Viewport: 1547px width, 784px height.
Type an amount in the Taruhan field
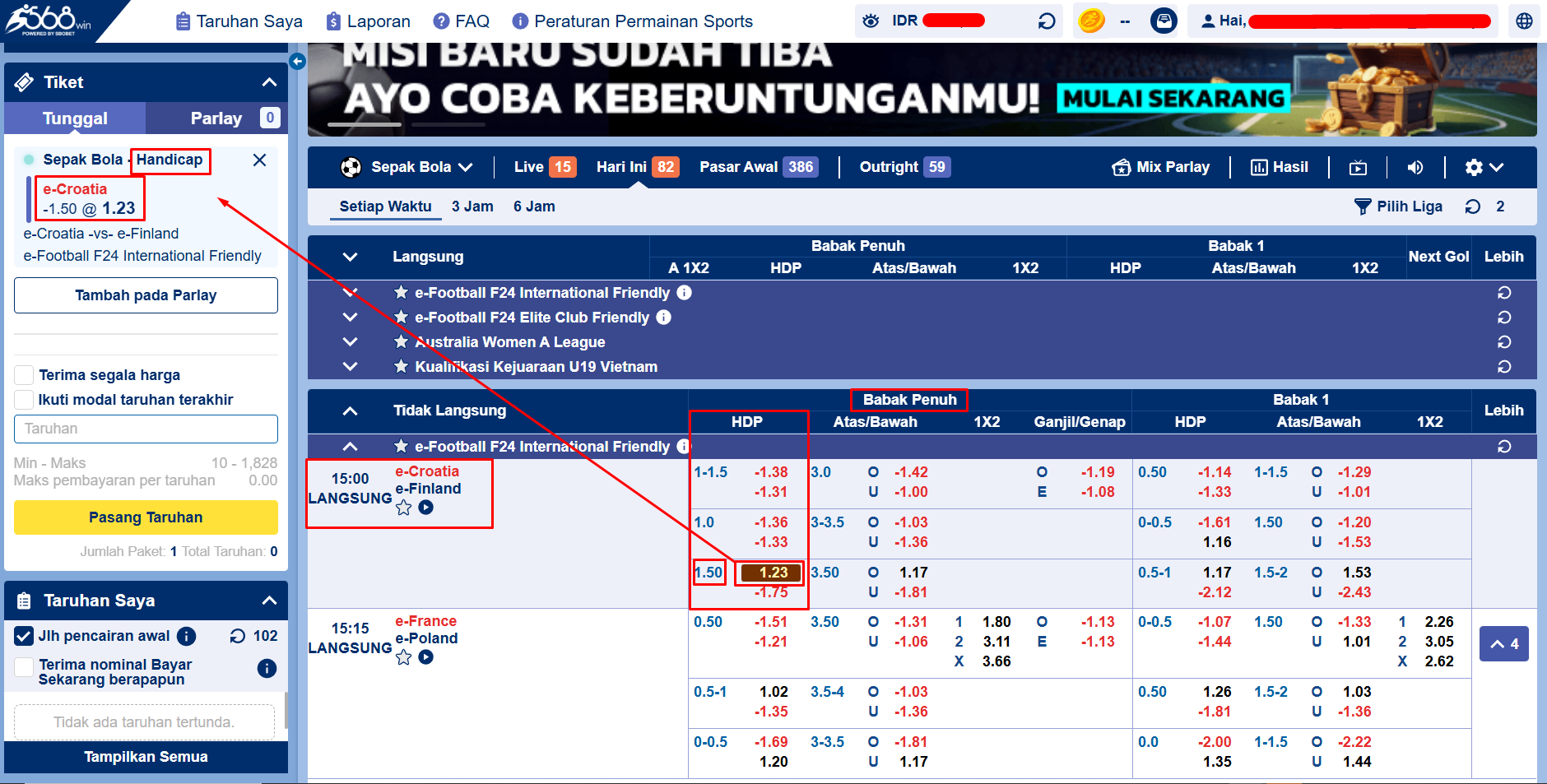[146, 429]
